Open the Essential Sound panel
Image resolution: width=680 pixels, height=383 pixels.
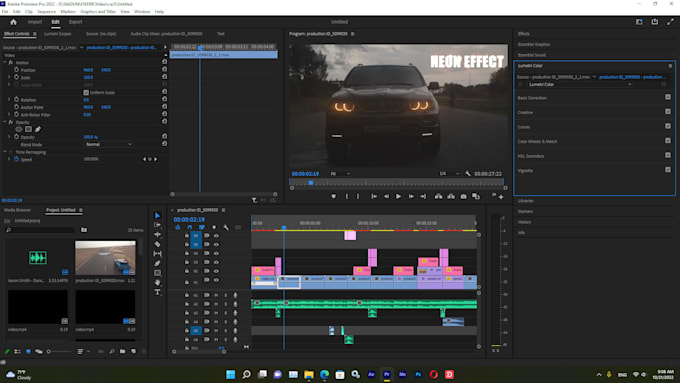tap(532, 55)
